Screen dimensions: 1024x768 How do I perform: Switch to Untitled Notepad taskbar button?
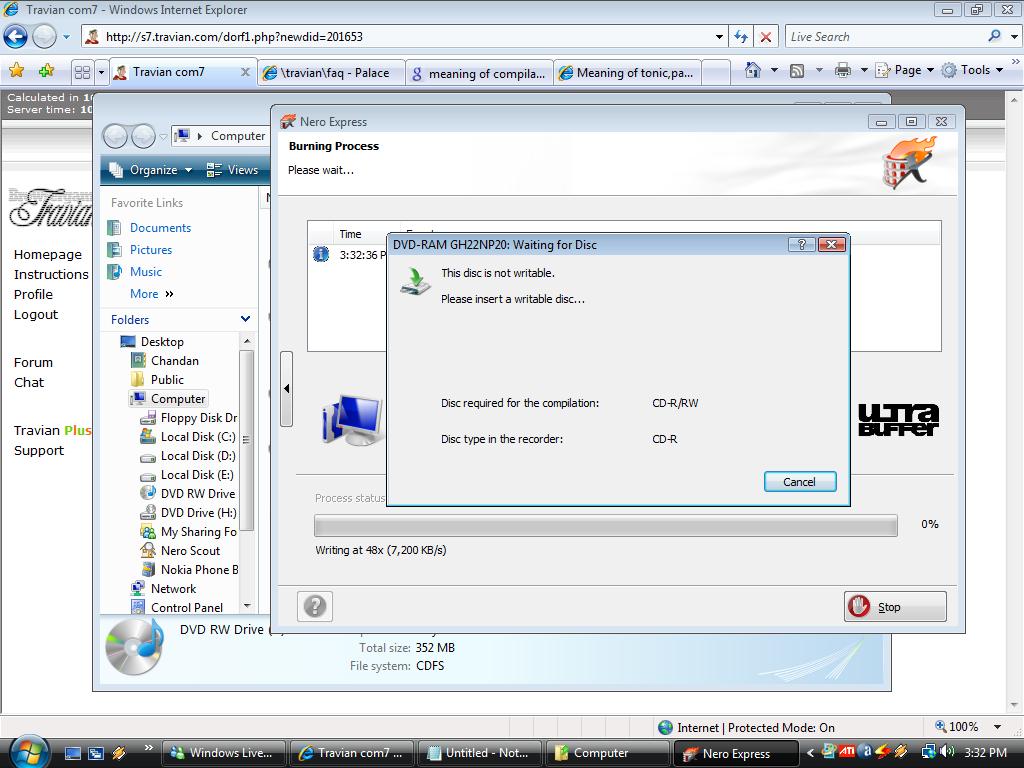480,753
